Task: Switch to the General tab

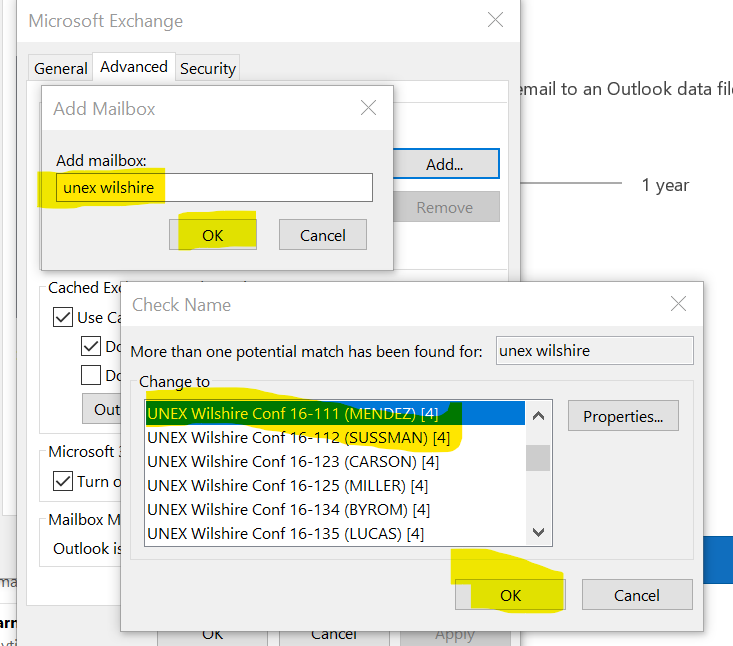Action: [61, 68]
